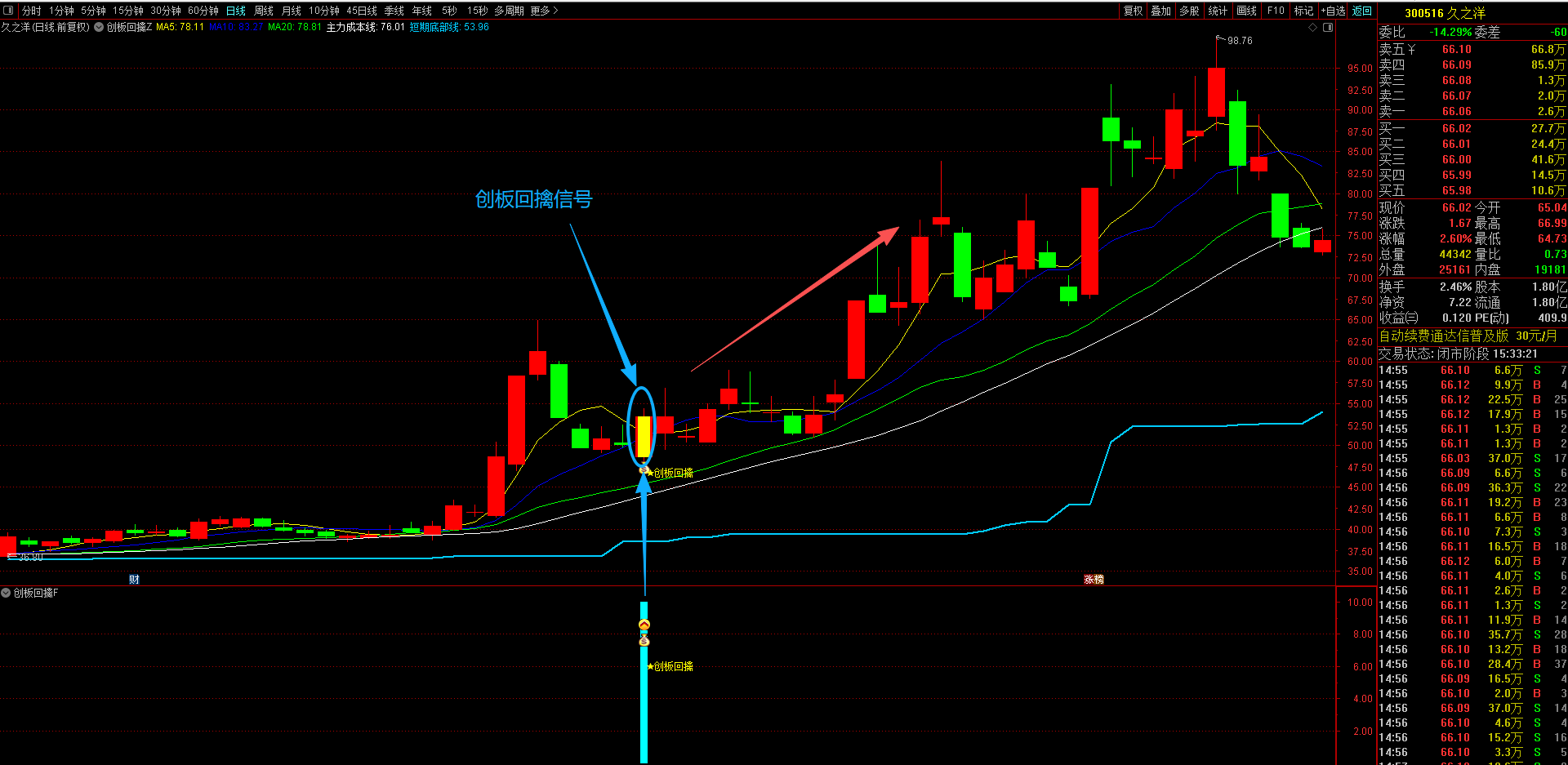1568x765 pixels.
Task: Click the 创板回撼 star label below the yellow candle
Action: (x=670, y=473)
